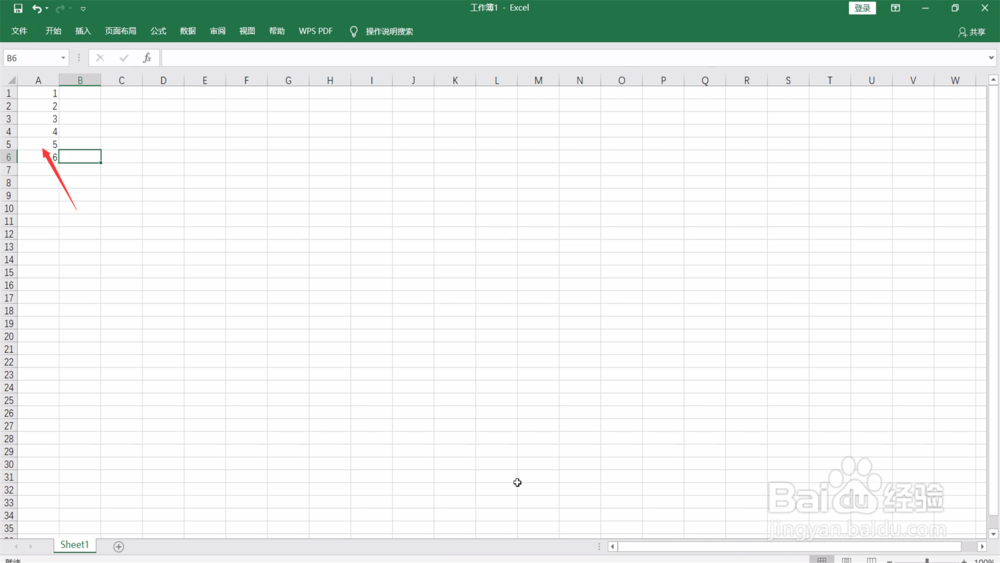This screenshot has width=1000, height=563.
Task: Click the zoom slider handle
Action: 927,560
